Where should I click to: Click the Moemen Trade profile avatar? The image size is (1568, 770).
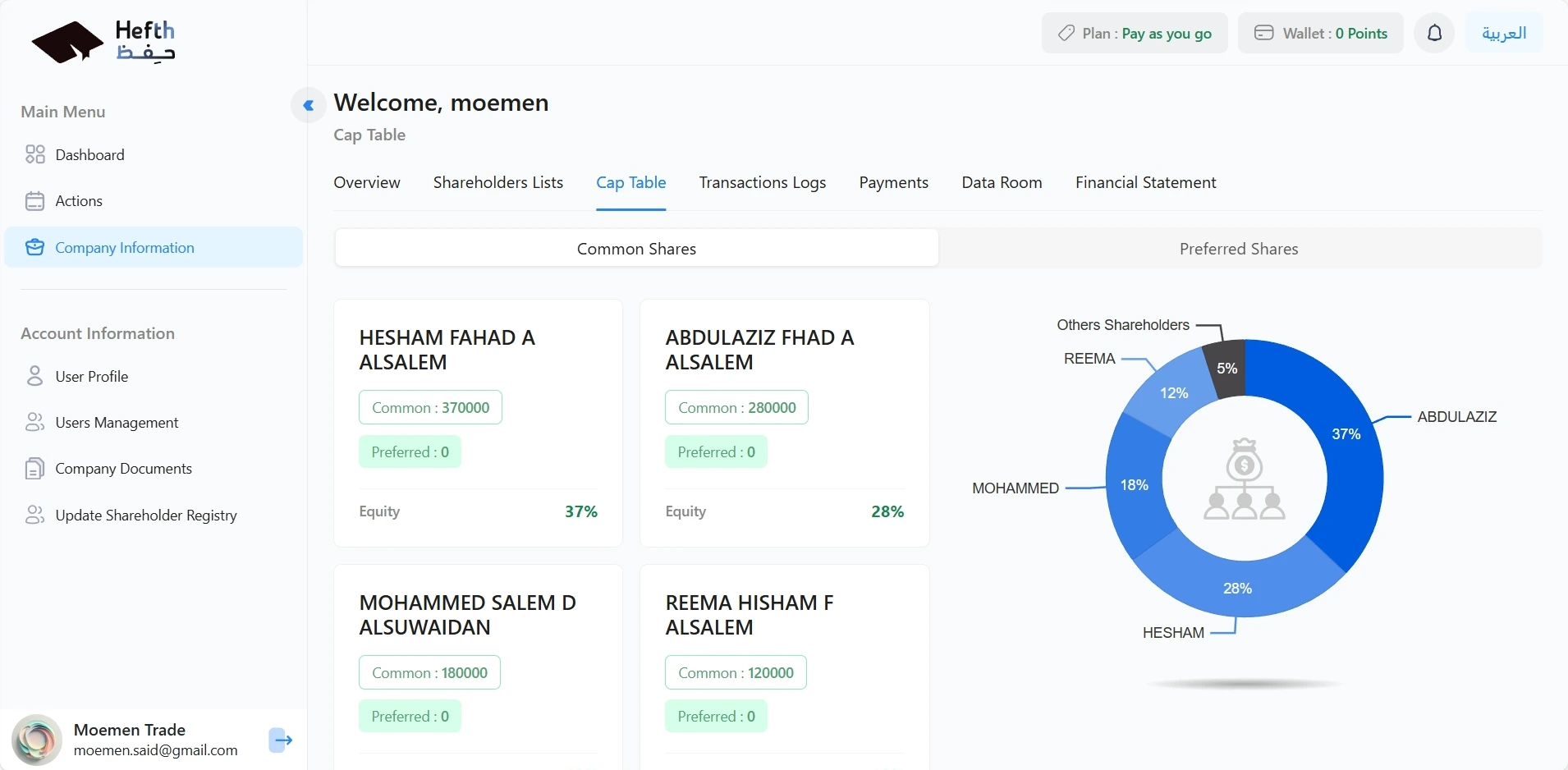click(37, 740)
